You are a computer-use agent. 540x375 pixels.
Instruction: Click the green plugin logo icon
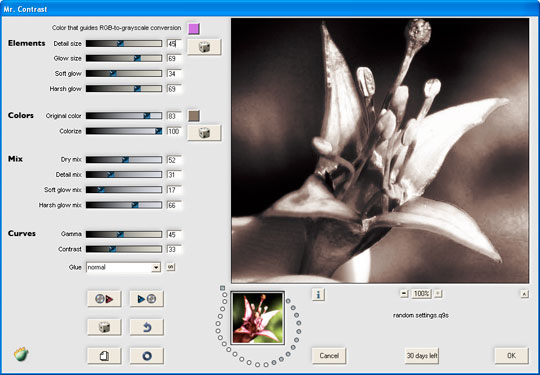pos(21,354)
